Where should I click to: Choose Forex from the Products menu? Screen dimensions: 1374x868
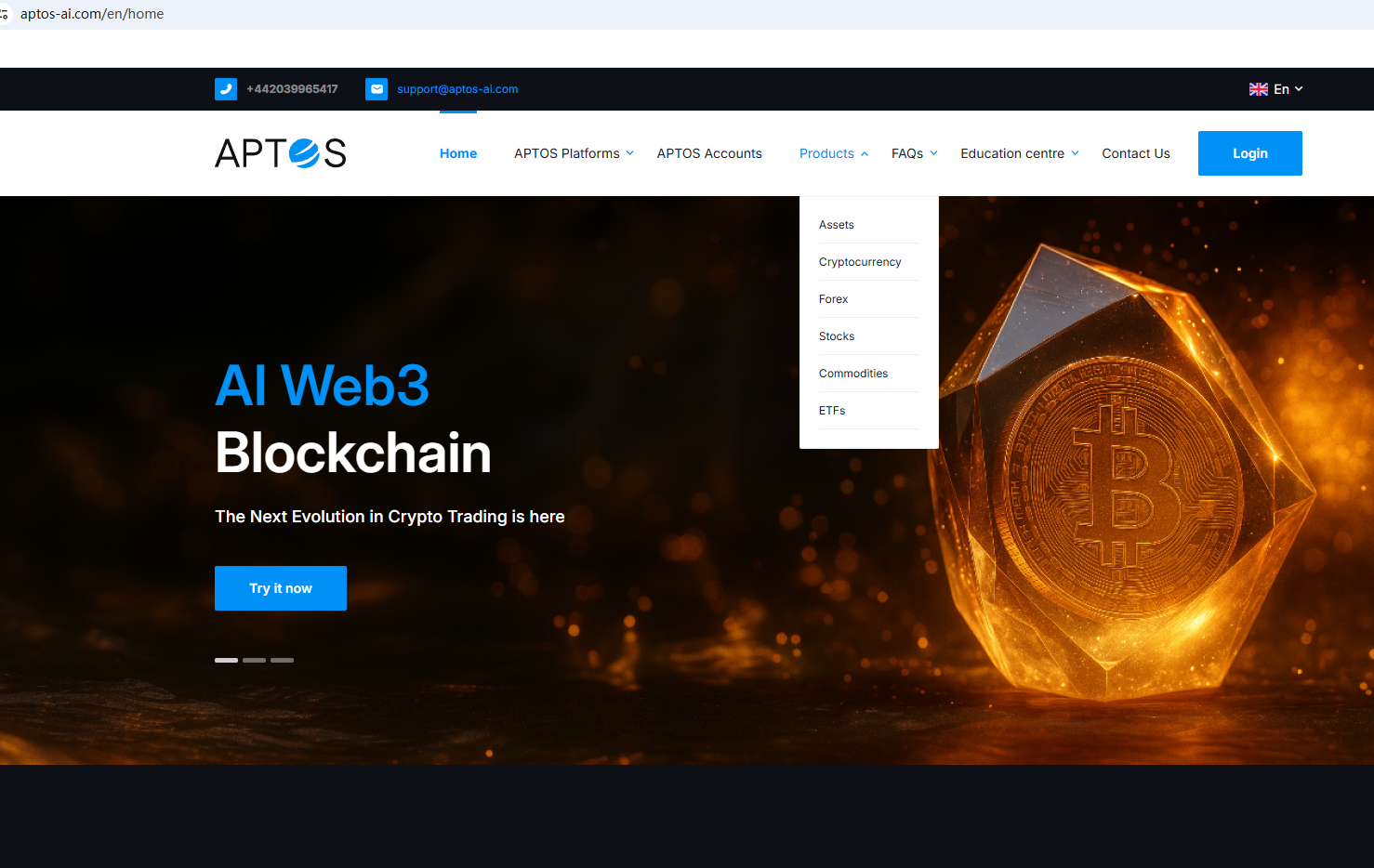(x=834, y=299)
